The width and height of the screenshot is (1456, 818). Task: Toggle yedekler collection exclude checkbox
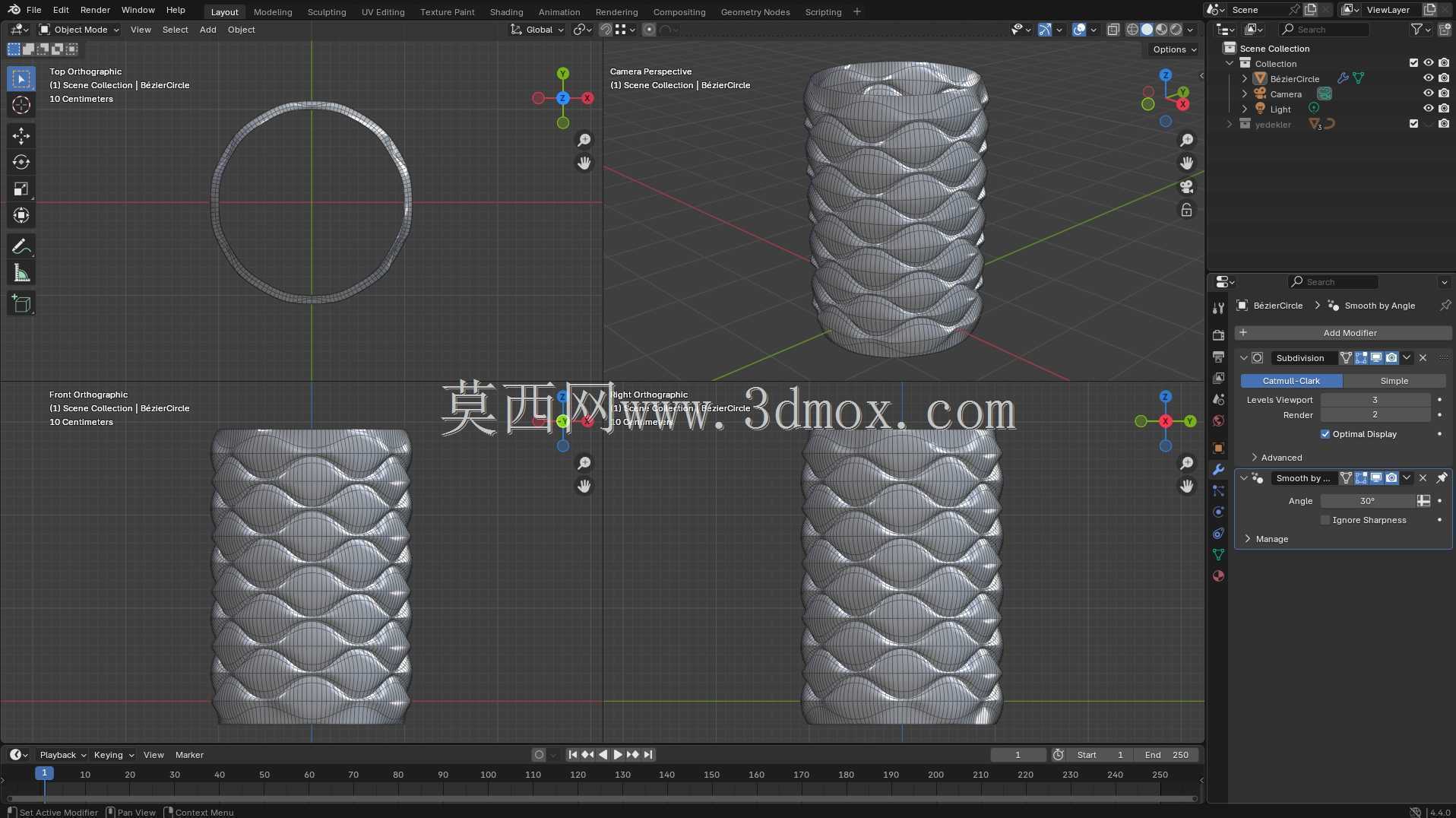1413,124
